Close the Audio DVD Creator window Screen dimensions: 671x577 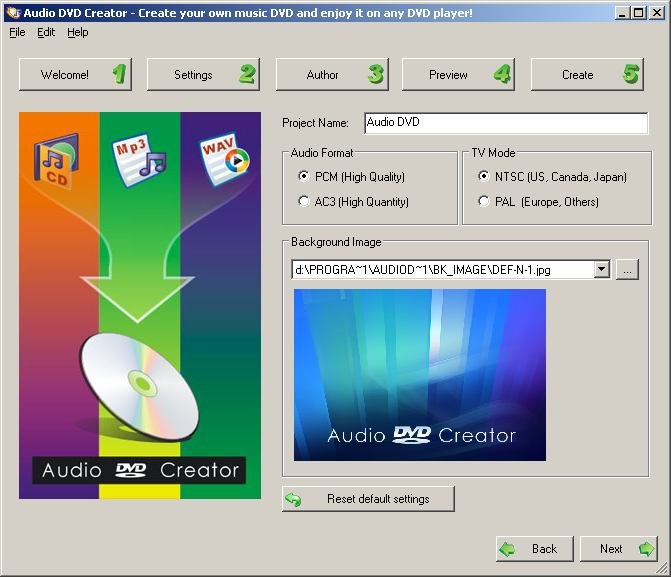pyautogui.click(x=657, y=13)
